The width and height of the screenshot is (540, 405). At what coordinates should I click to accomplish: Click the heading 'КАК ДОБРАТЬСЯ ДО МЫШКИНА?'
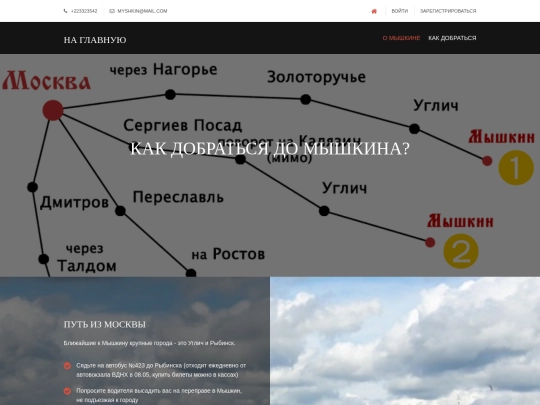pyautogui.click(x=270, y=149)
